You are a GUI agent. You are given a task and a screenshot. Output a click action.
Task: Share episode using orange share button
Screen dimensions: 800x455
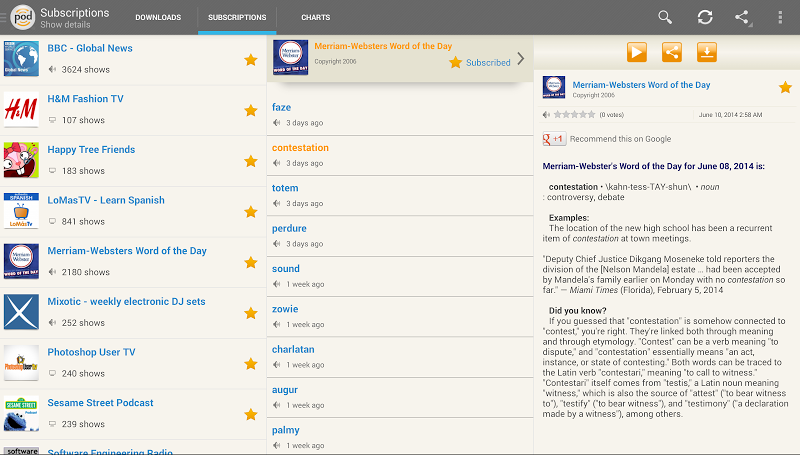click(672, 53)
